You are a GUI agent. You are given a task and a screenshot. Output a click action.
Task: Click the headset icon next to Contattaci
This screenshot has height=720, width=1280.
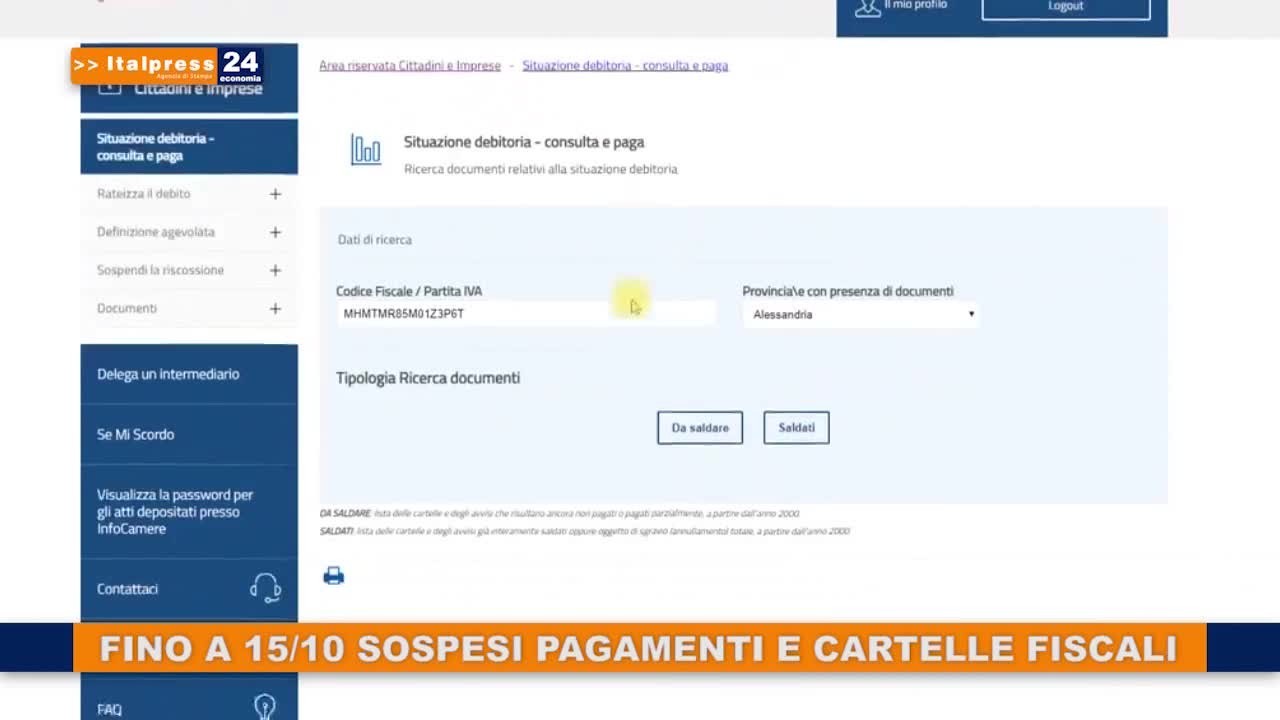(265, 588)
